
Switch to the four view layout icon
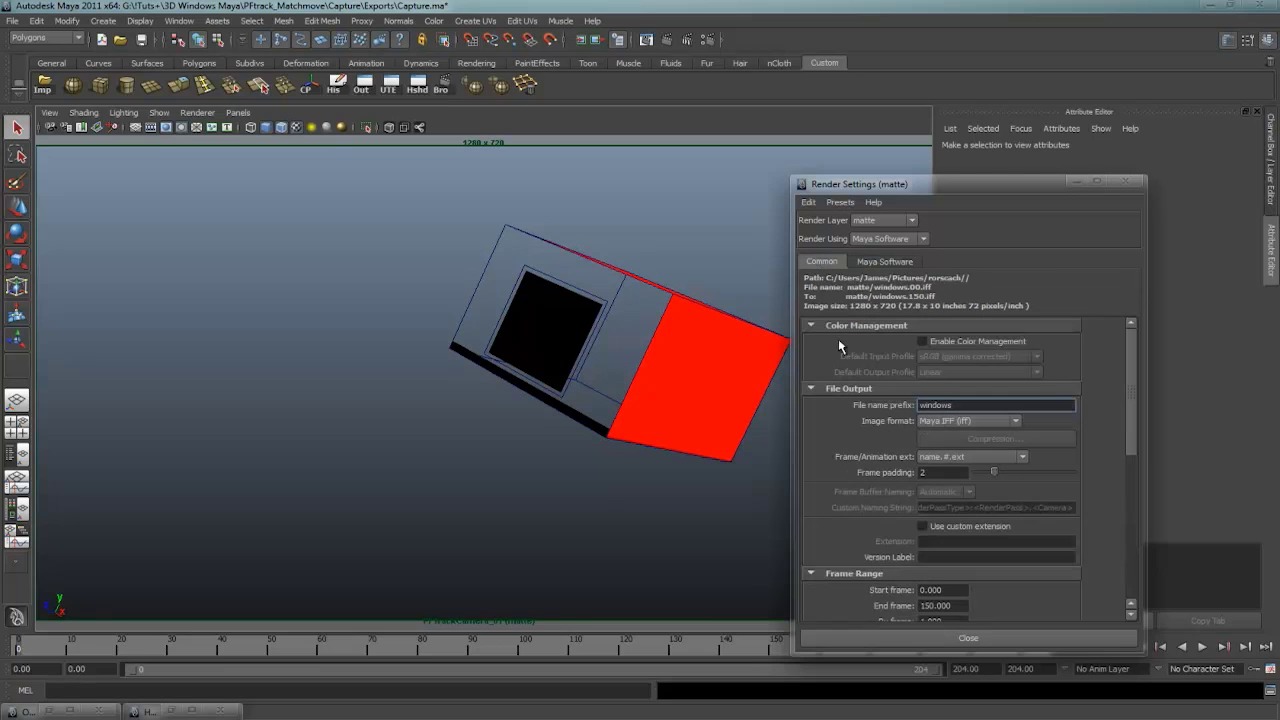pos(17,428)
